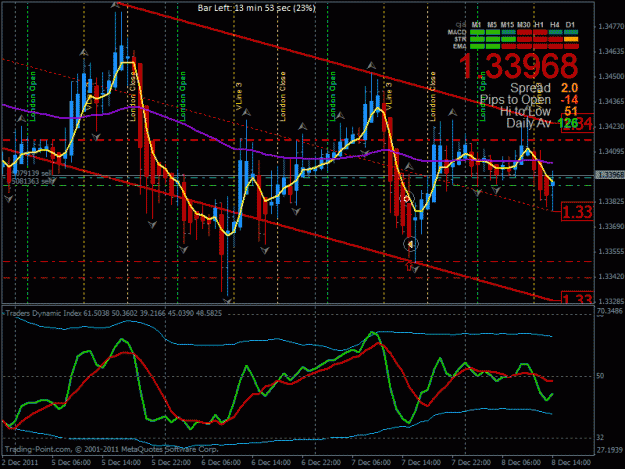Click the 1.33420 price axis label
Screen dimensions: 625x469
point(611,276)
